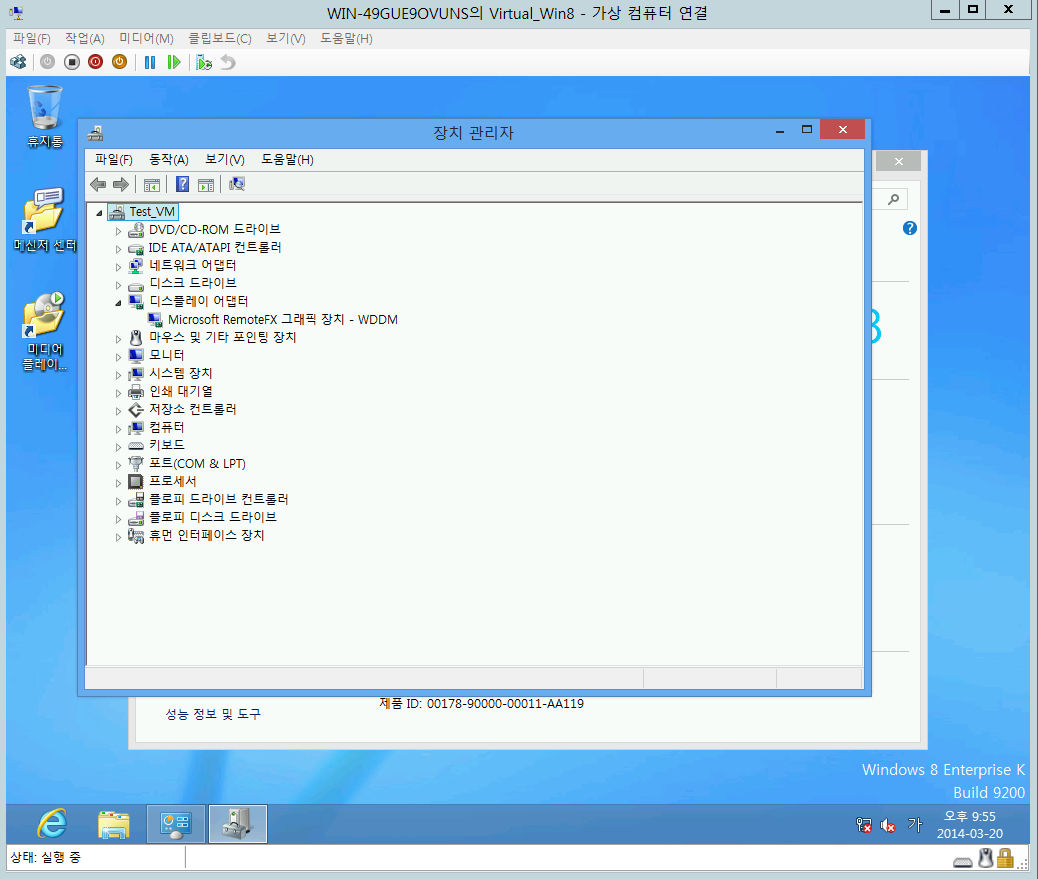Click the taskbar clock 오후 9:55
Image resolution: width=1038 pixels, height=879 pixels.
[970, 817]
